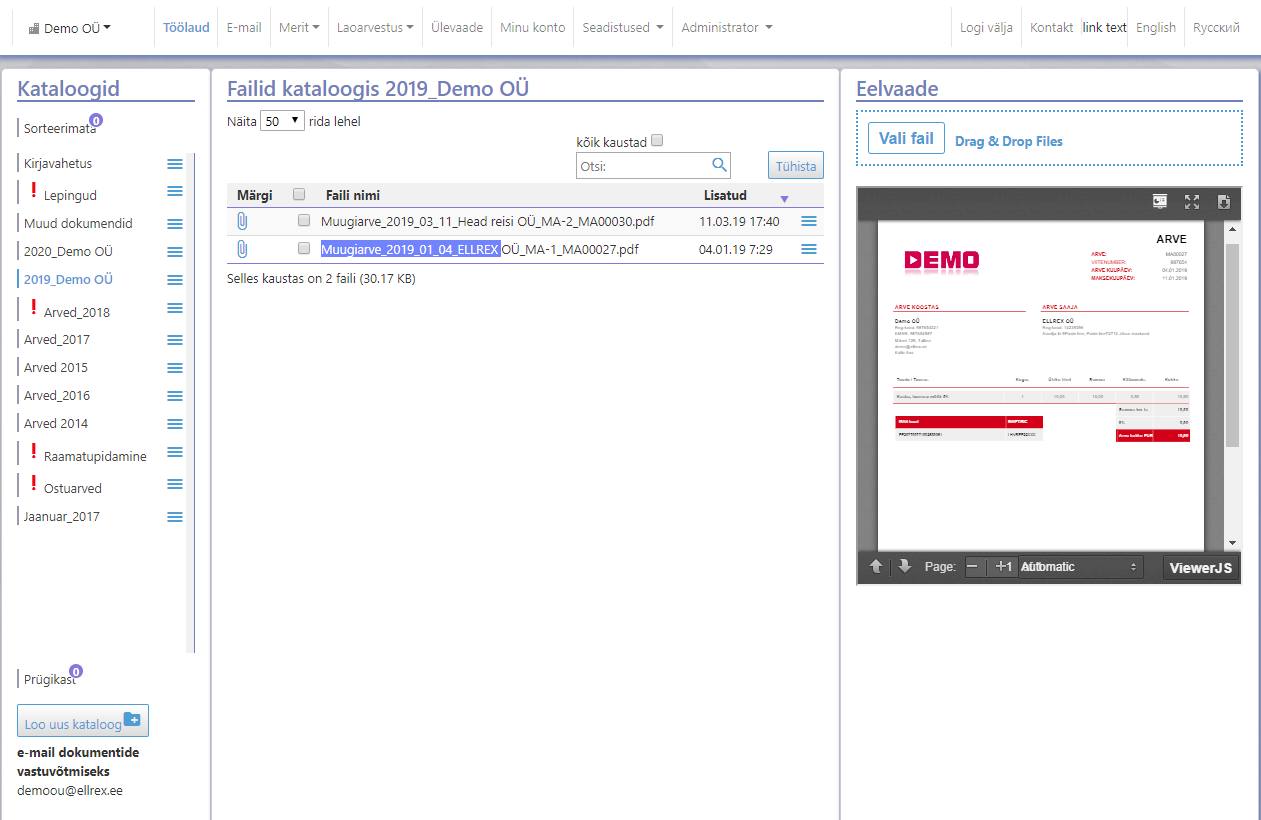Click the search magnifier icon
1261x820 pixels.
pos(719,165)
